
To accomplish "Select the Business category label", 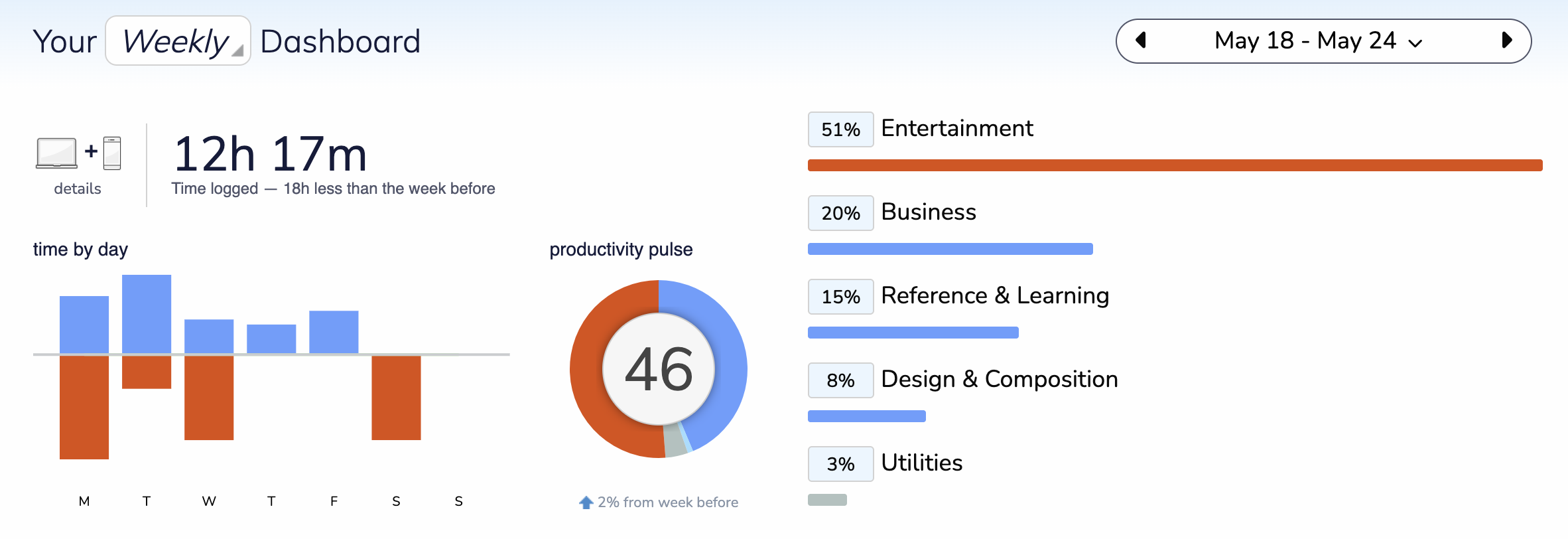I will click(929, 212).
